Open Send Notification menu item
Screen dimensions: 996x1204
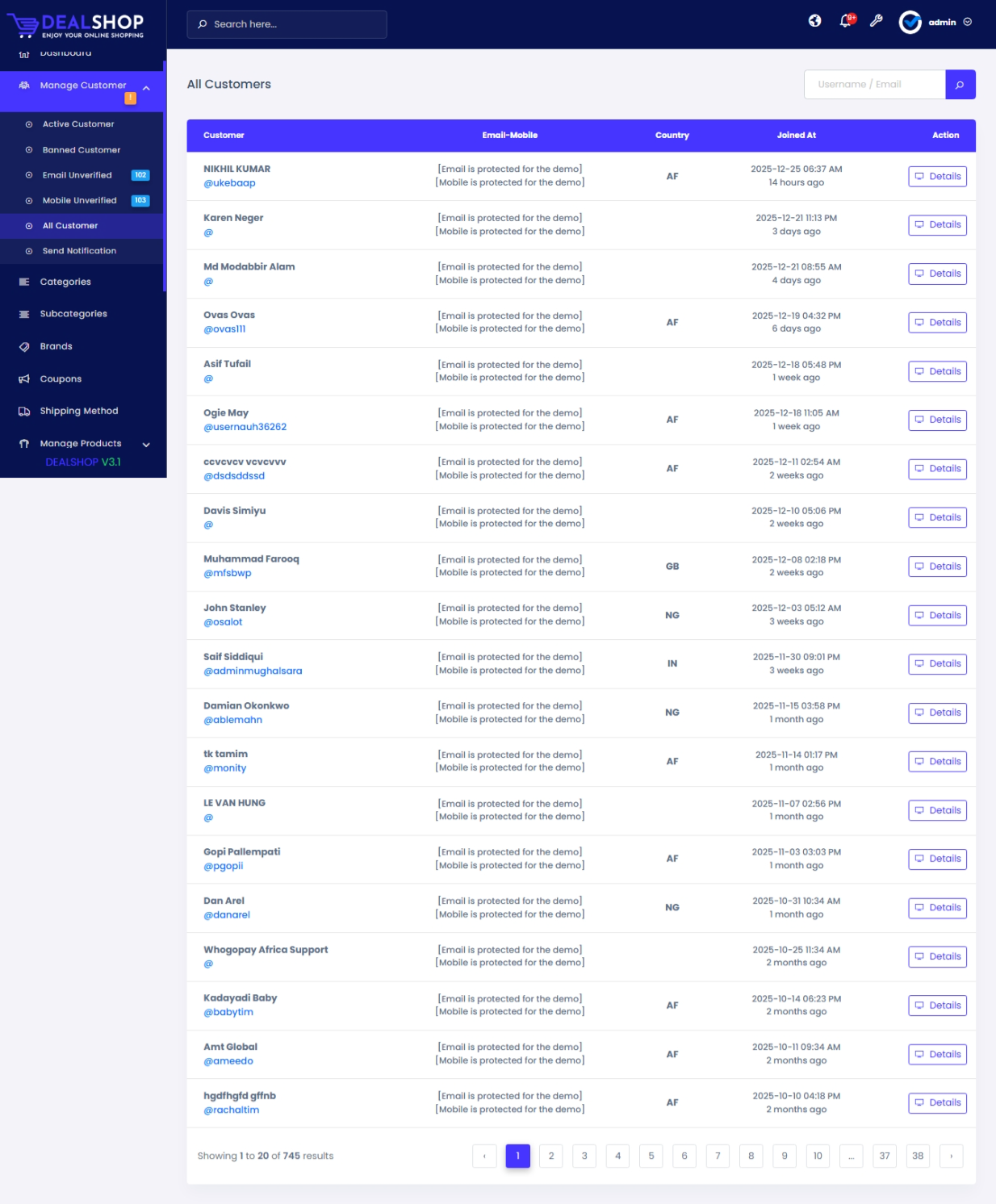79,251
